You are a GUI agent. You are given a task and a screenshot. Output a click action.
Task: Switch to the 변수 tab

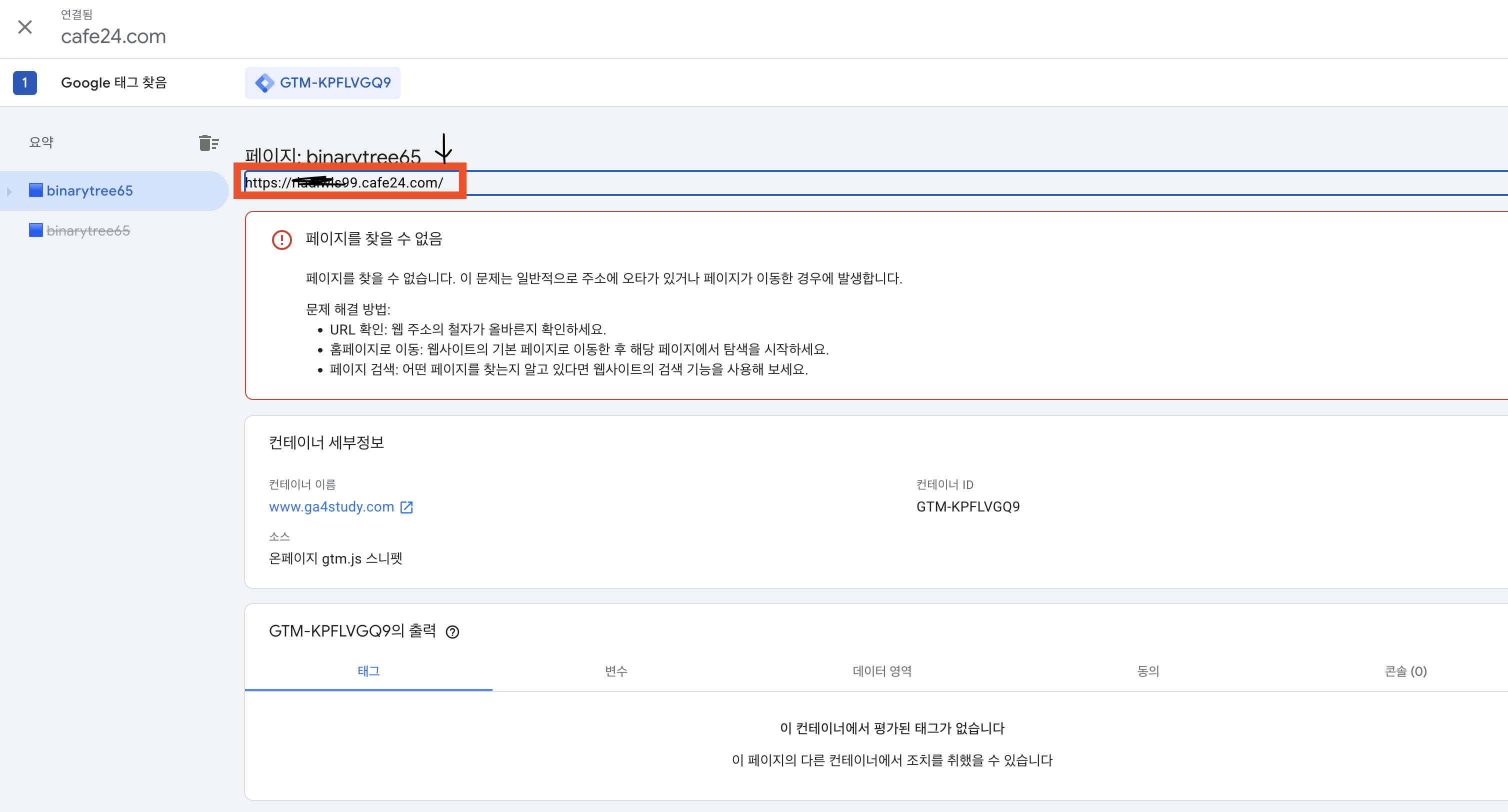pyautogui.click(x=616, y=671)
